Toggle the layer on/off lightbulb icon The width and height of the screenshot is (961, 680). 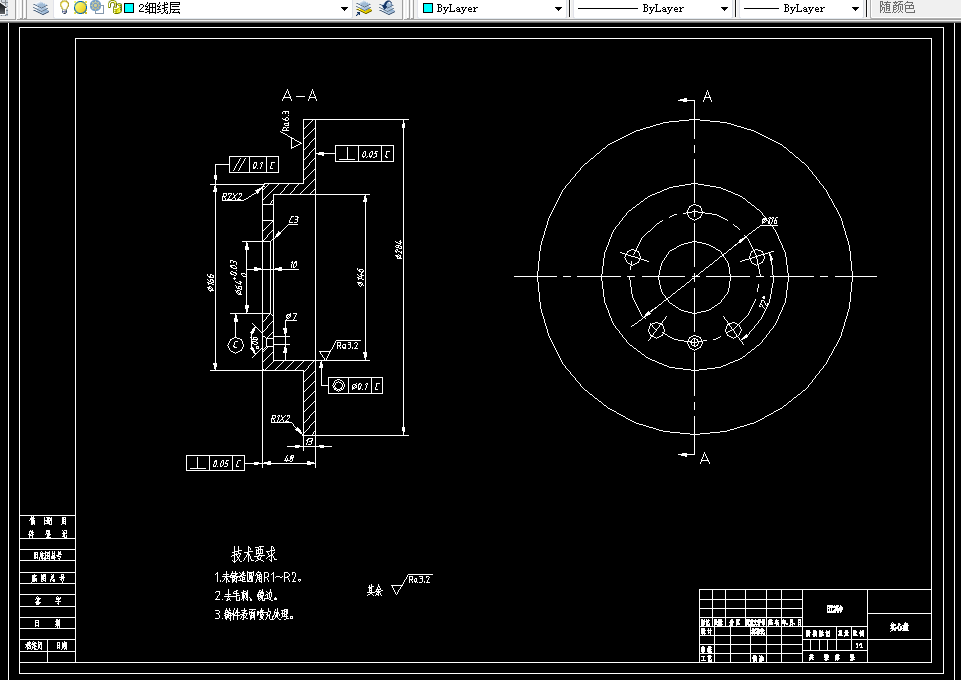tap(63, 7)
